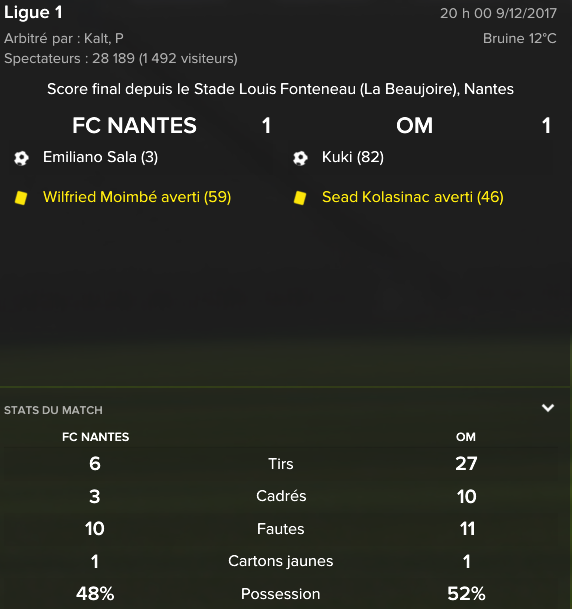572x609 pixels.
Task: Open FC NANTES team name in scoreline
Action: click(134, 125)
